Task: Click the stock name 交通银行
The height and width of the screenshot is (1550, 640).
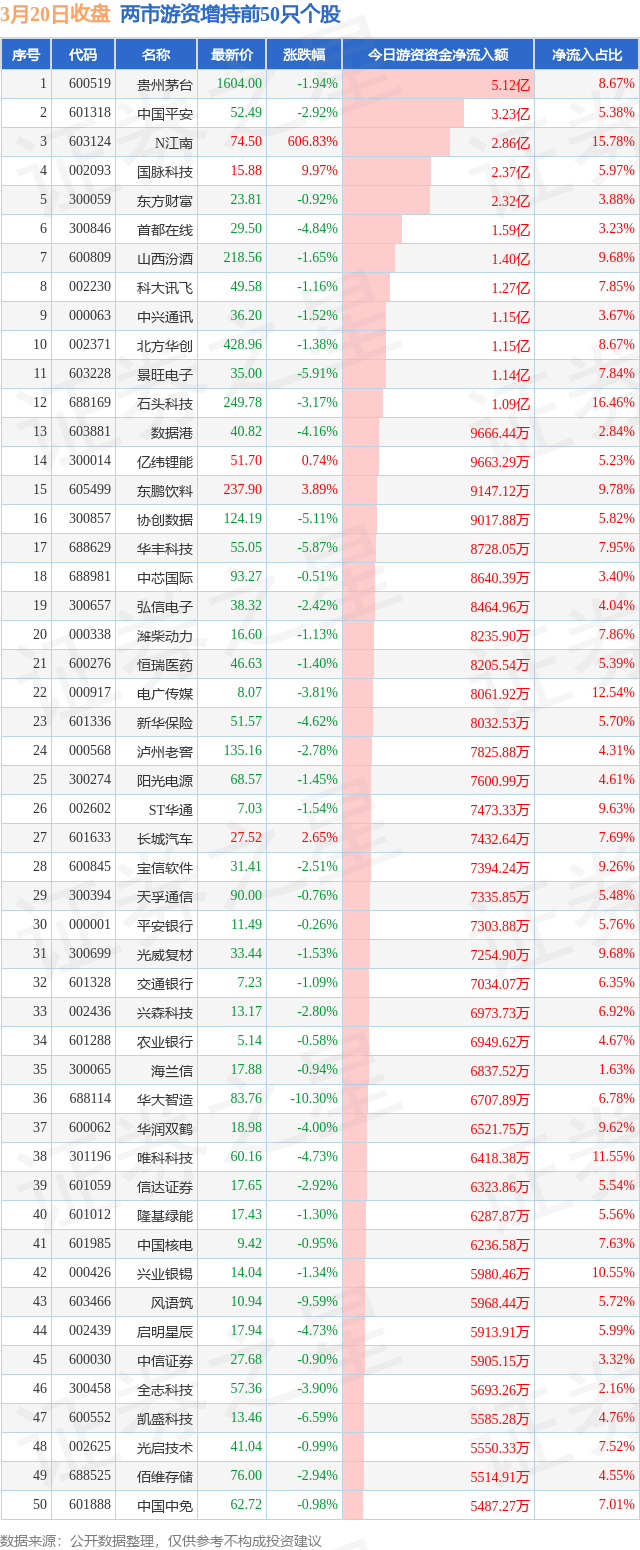Action: [x=166, y=984]
